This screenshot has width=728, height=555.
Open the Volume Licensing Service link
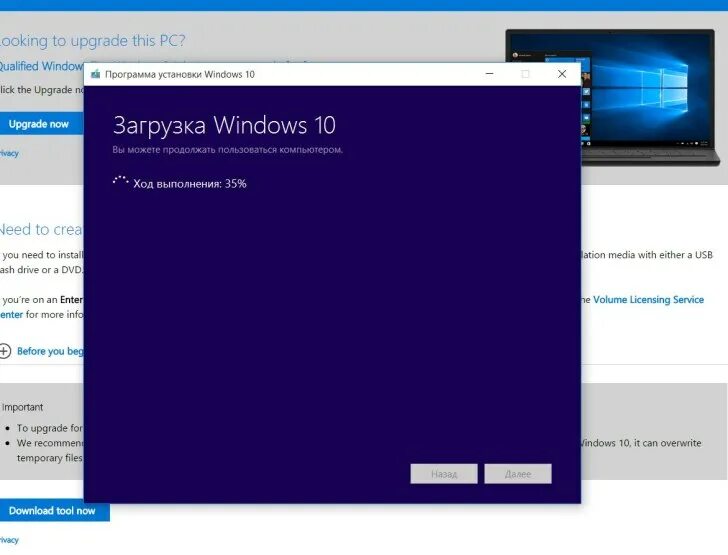click(648, 300)
